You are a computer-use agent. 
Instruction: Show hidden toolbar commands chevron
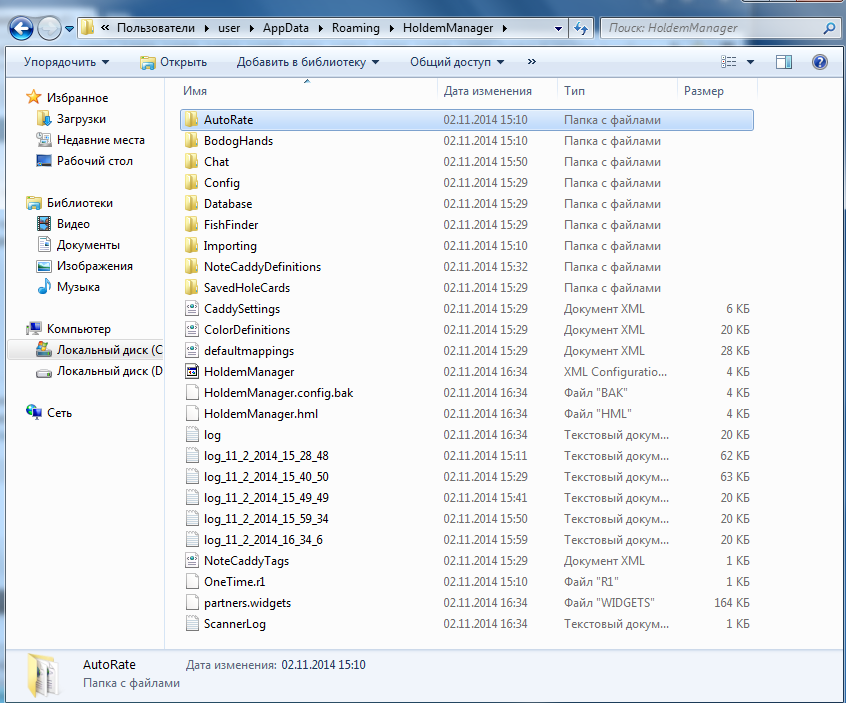[x=532, y=62]
